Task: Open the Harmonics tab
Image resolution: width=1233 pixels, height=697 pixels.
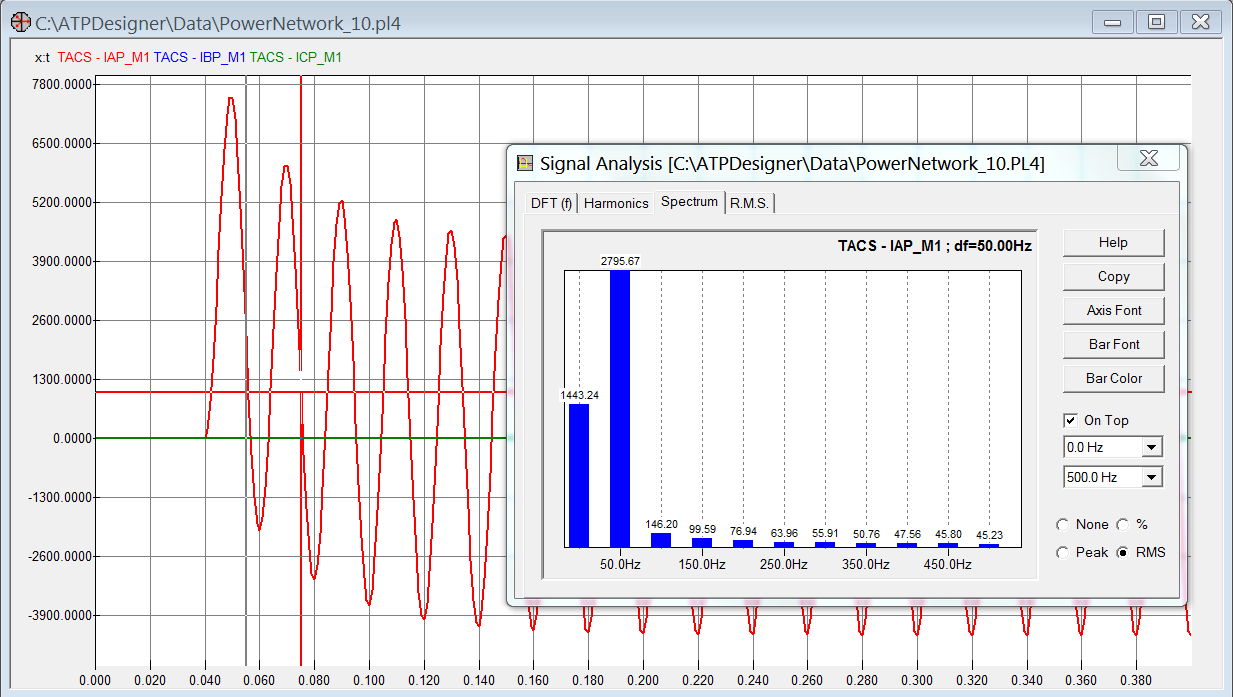Action: (616, 203)
